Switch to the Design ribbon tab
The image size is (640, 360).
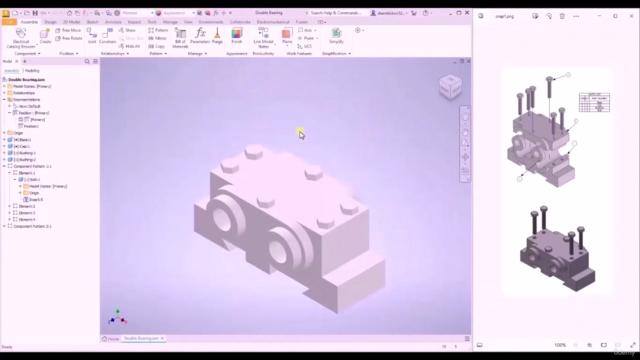[x=50, y=22]
